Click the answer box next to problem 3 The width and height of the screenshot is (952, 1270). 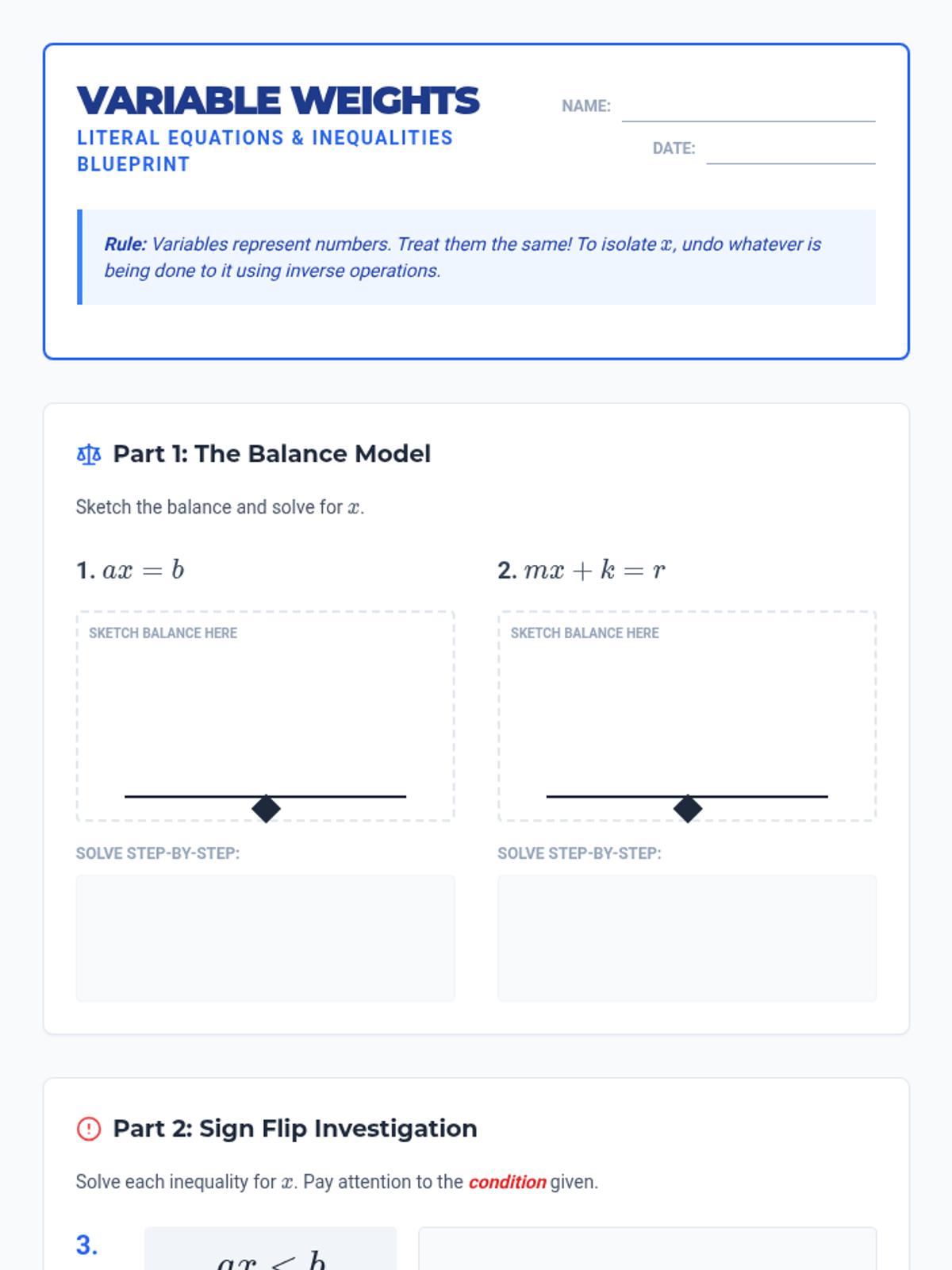point(647,1250)
